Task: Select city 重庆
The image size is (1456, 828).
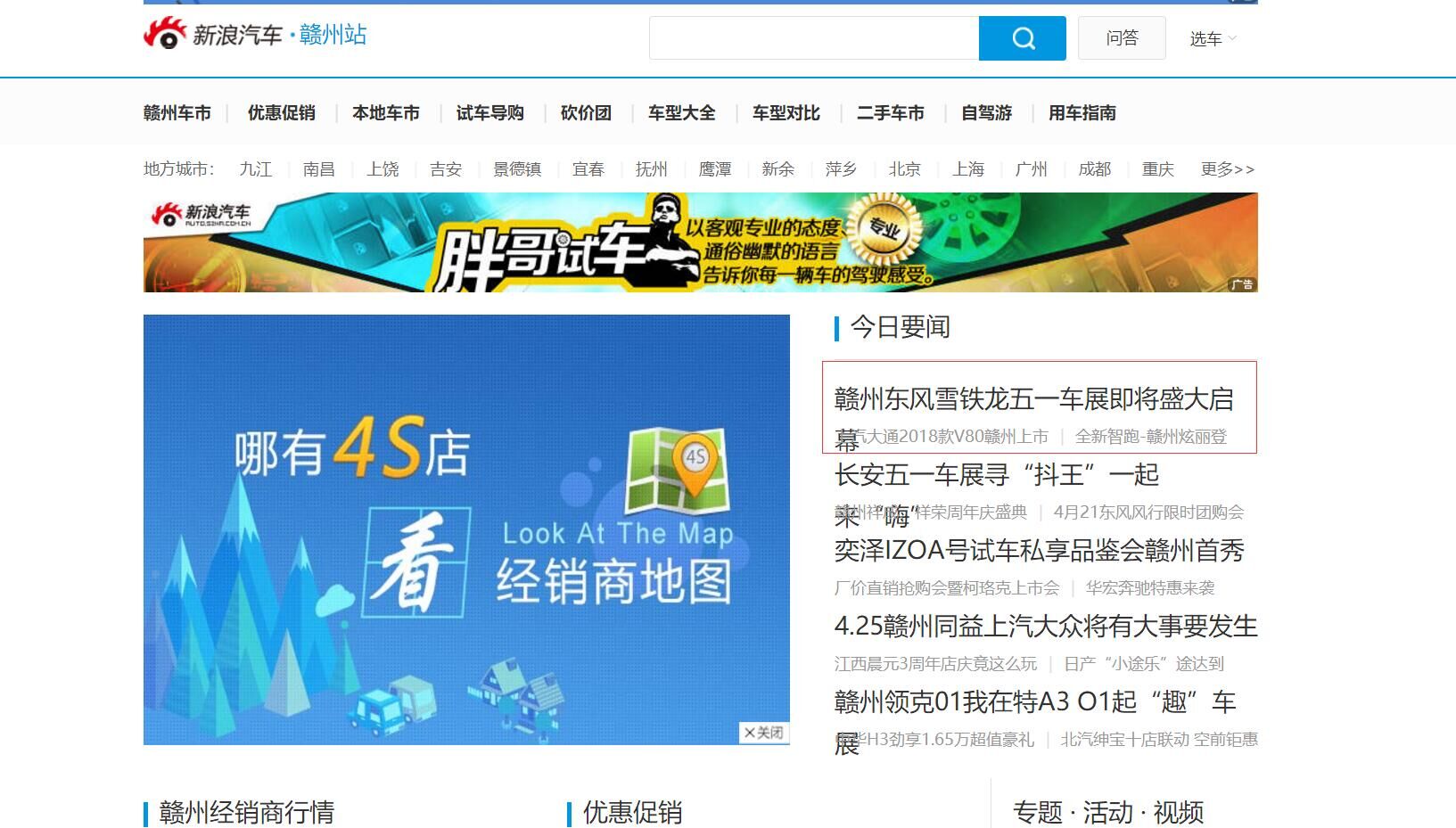Action: [1158, 169]
